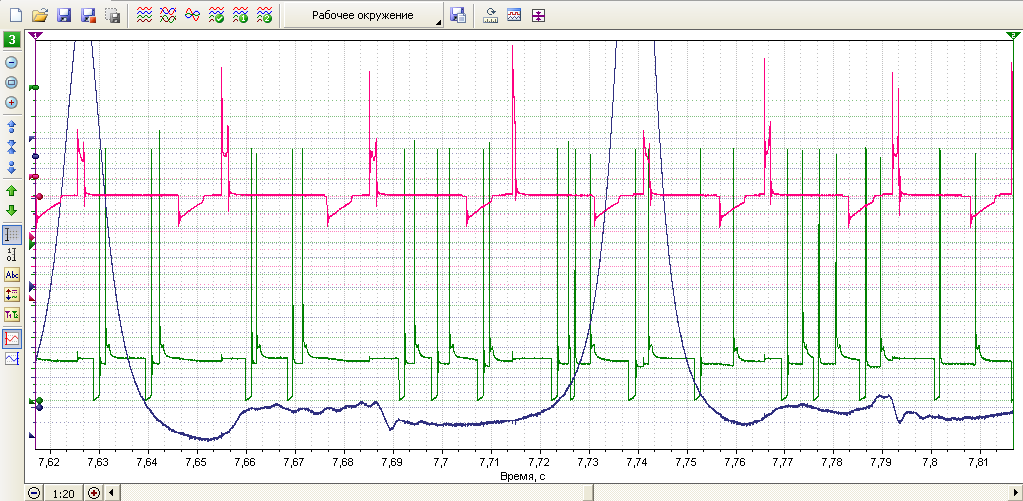Save the recording with the floppy icon
This screenshot has width=1023, height=501.
pos(64,16)
